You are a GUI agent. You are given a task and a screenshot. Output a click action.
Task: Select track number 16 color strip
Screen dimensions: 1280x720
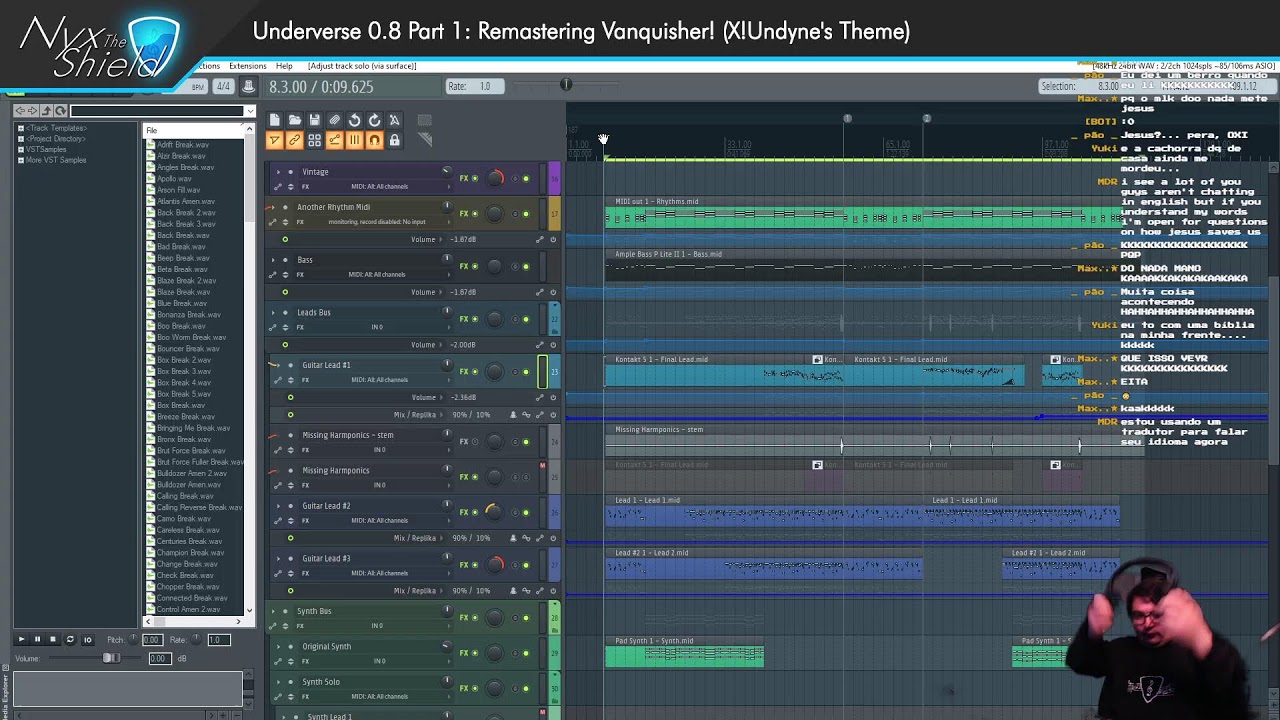tap(554, 178)
